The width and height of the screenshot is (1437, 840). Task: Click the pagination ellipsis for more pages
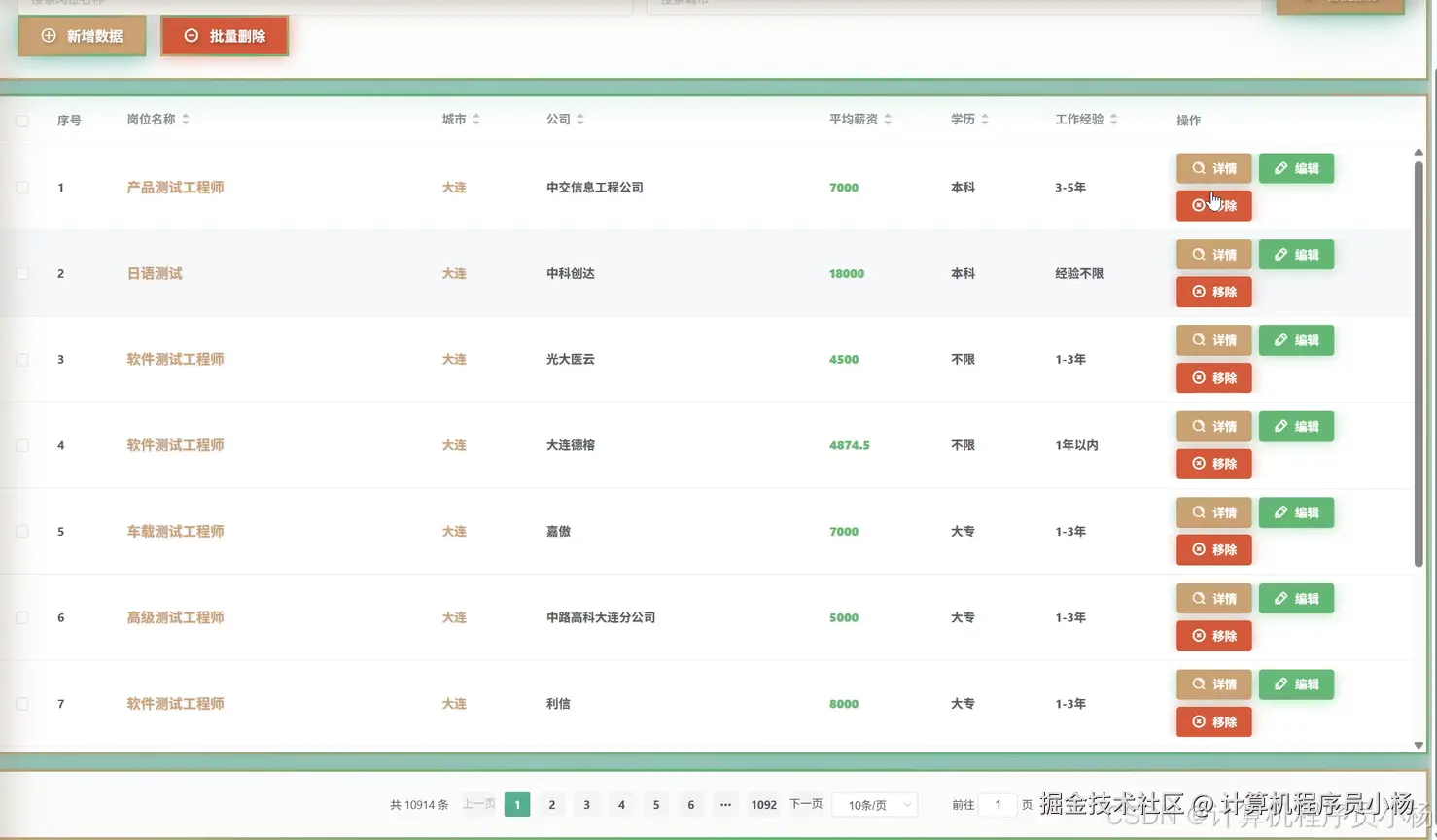click(725, 805)
